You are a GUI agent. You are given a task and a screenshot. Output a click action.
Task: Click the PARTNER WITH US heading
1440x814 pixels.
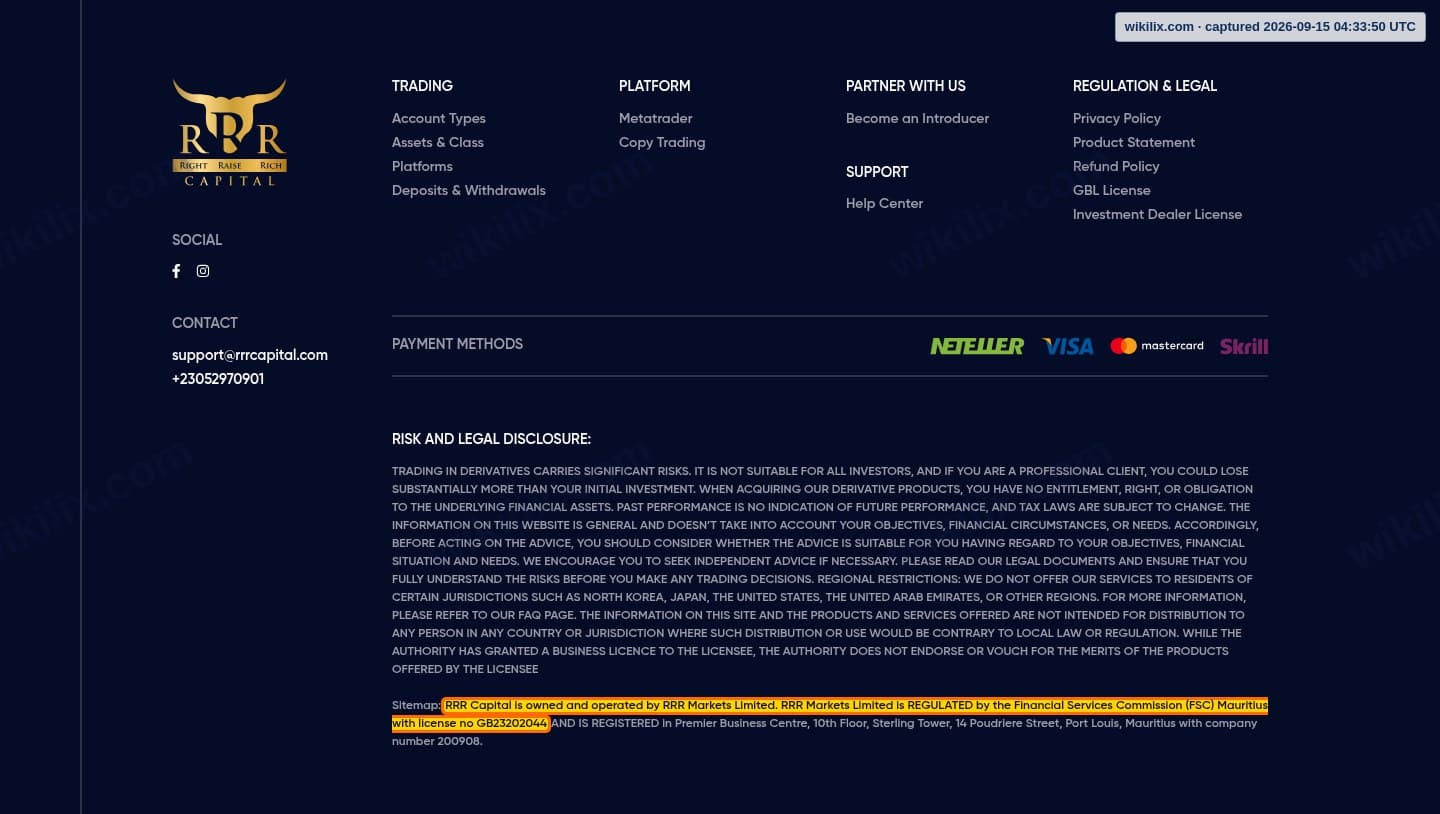click(x=906, y=86)
